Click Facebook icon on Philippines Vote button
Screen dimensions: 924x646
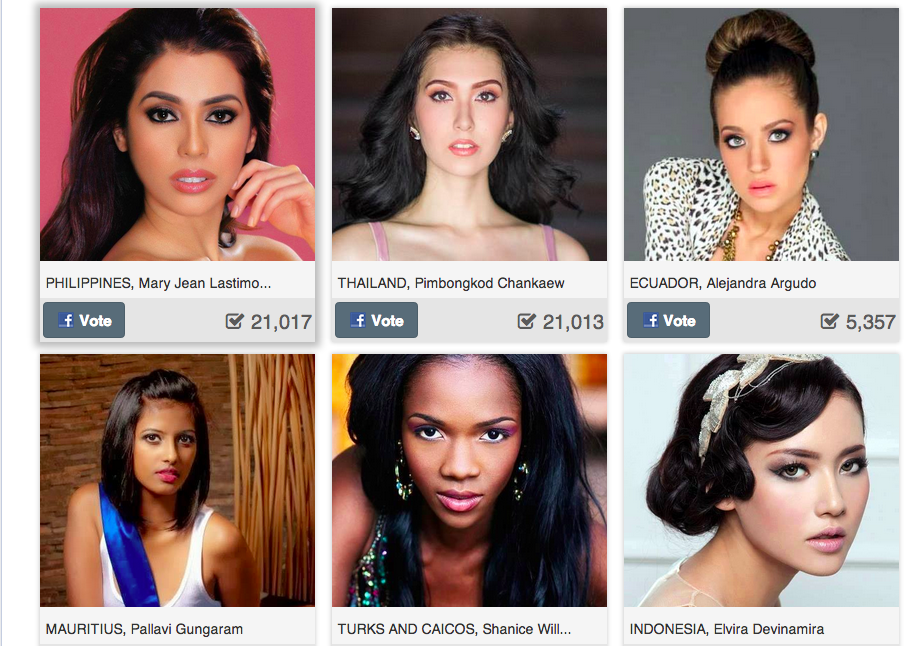pos(66,320)
